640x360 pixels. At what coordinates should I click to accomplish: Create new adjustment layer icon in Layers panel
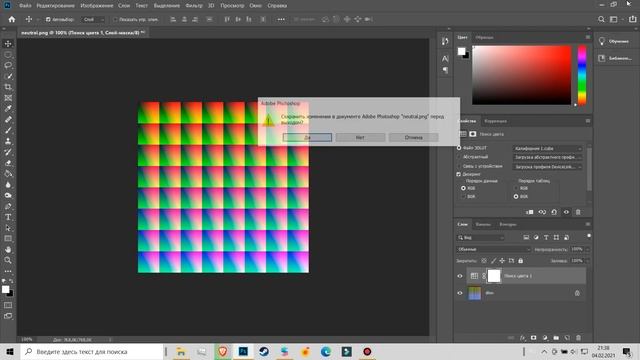(x=545, y=338)
